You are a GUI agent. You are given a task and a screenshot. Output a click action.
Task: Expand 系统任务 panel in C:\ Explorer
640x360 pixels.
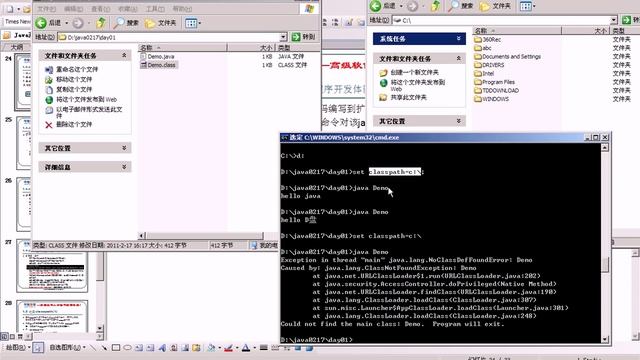pos(458,38)
